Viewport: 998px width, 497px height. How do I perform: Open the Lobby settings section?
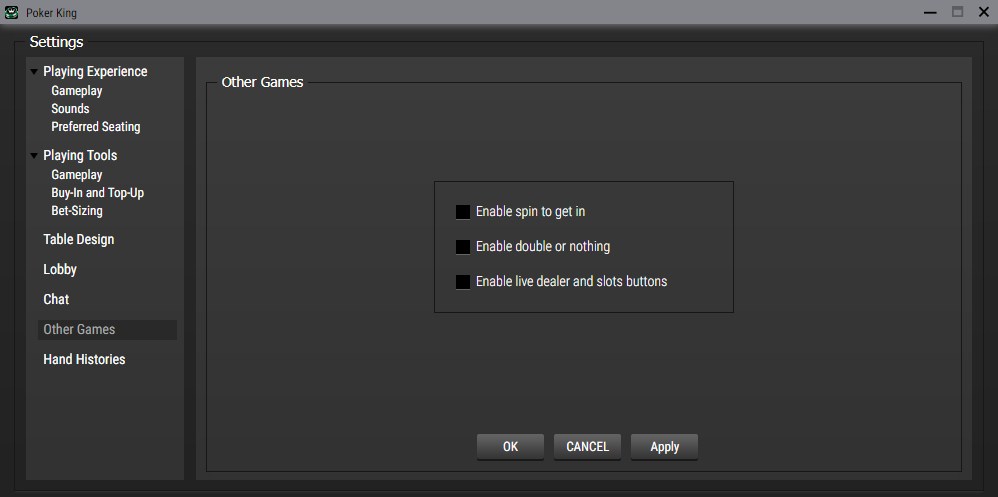tap(60, 270)
